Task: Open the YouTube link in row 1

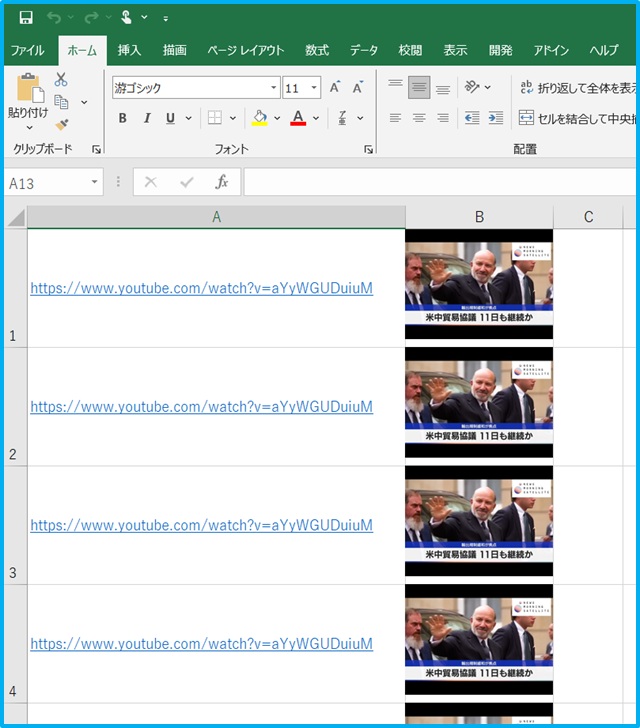Action: click(202, 288)
